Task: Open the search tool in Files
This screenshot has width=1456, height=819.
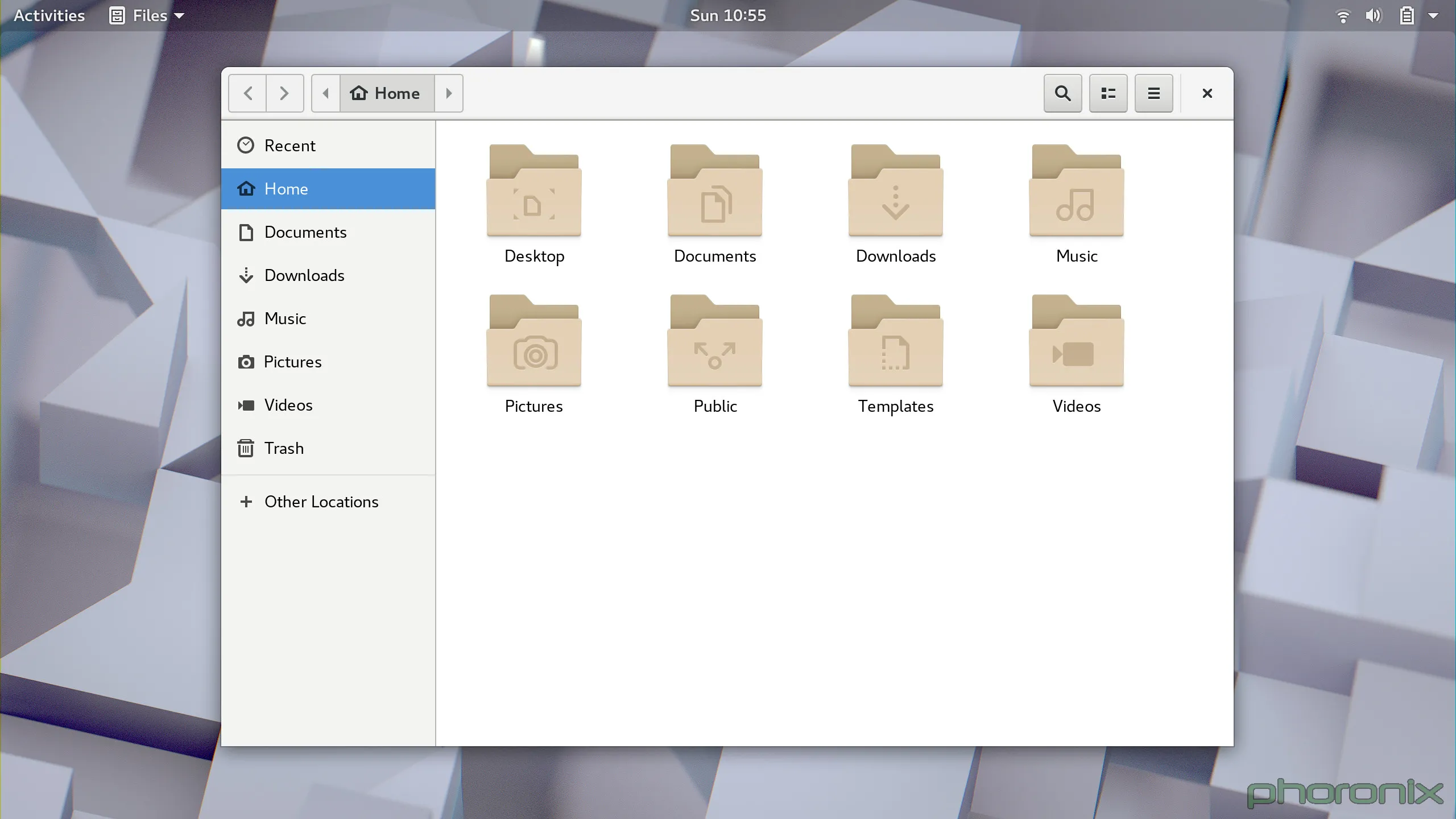Action: click(x=1062, y=93)
